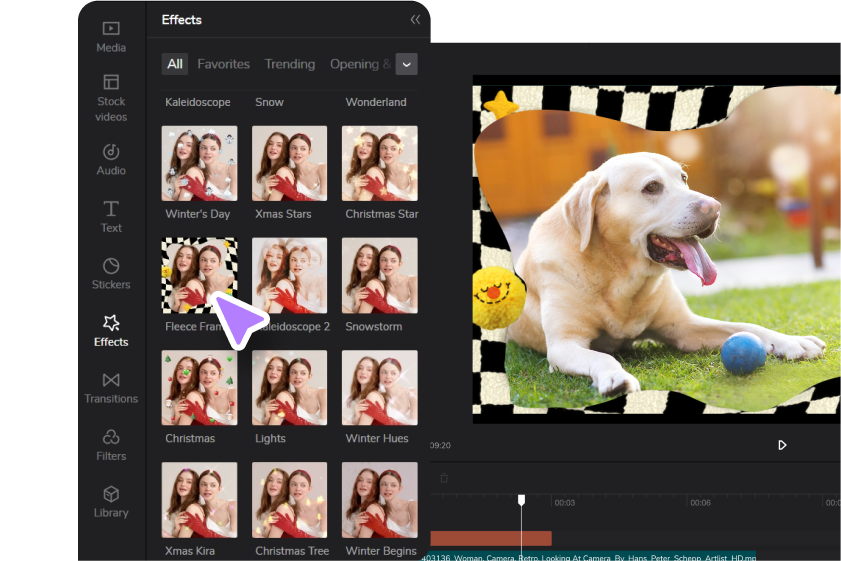Open the Audio panel
841x561 pixels.
(111, 159)
